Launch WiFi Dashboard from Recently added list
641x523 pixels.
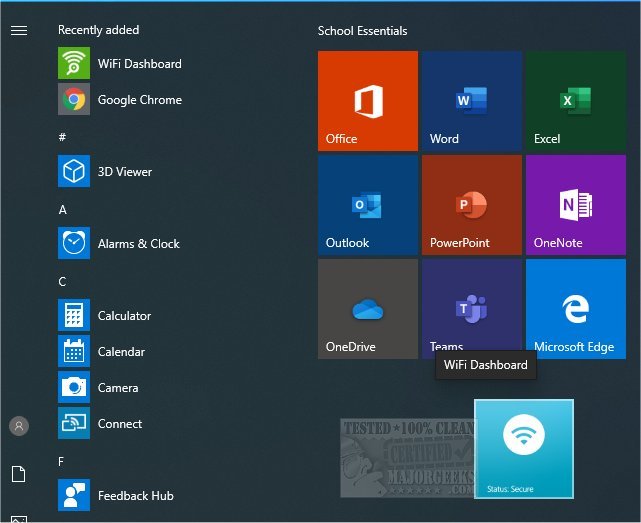click(120, 63)
